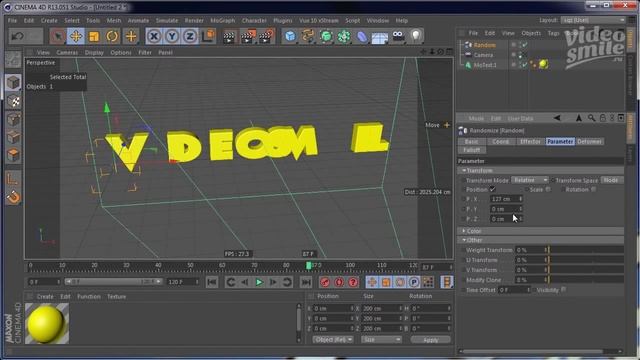
Task: Go to start of timeline
Action: click(x=212, y=282)
